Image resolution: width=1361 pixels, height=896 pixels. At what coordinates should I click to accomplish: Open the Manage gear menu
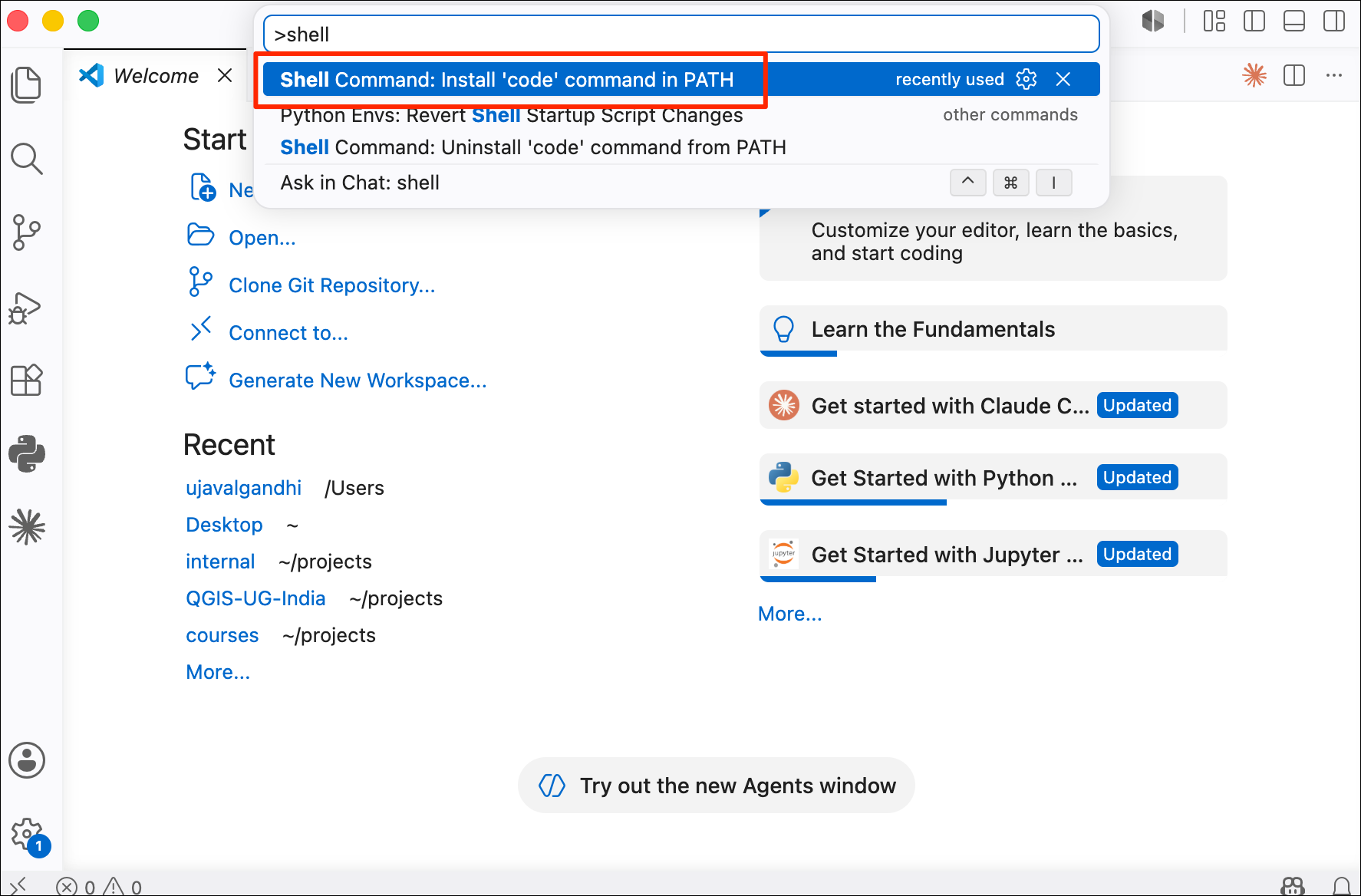[28, 835]
